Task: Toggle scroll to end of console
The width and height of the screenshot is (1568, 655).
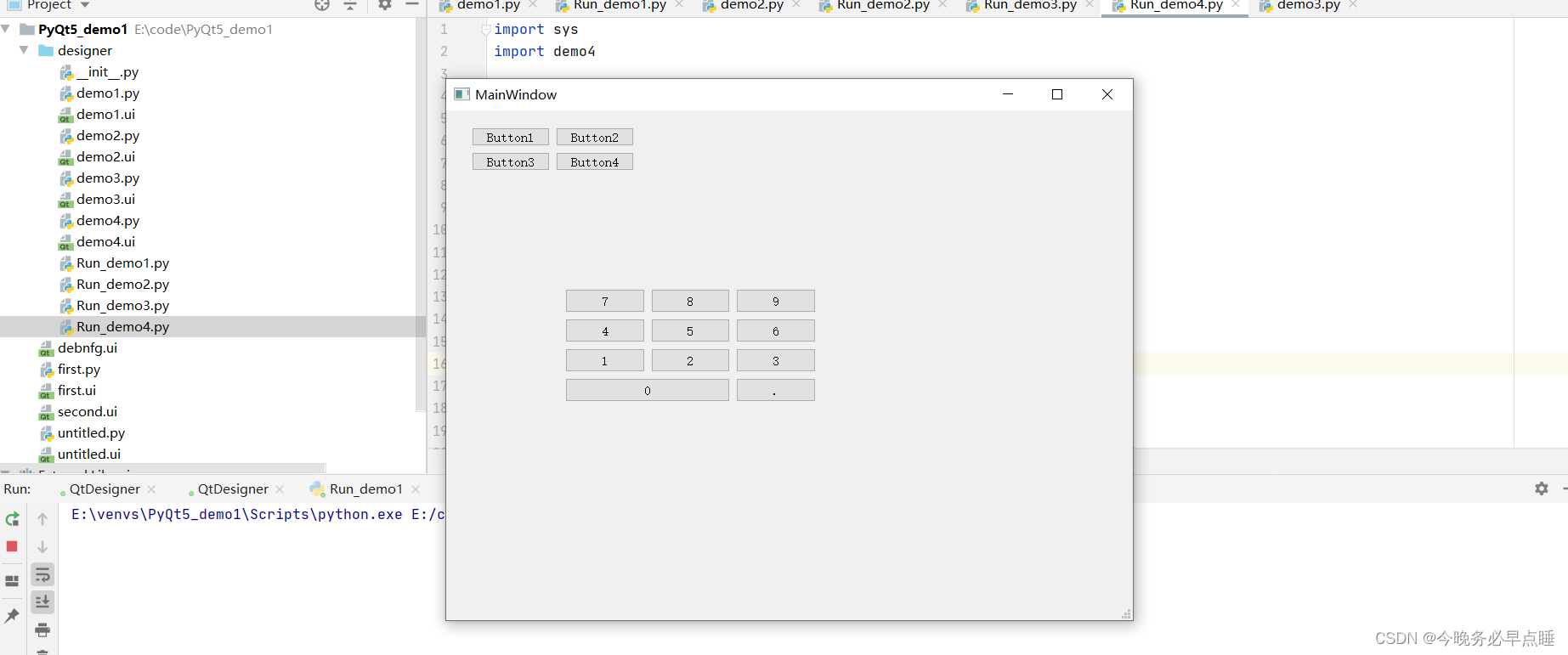Action: pos(42,602)
